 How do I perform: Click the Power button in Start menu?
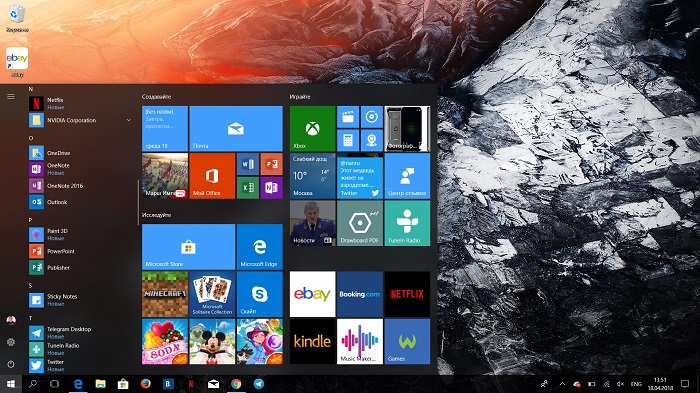(x=11, y=364)
